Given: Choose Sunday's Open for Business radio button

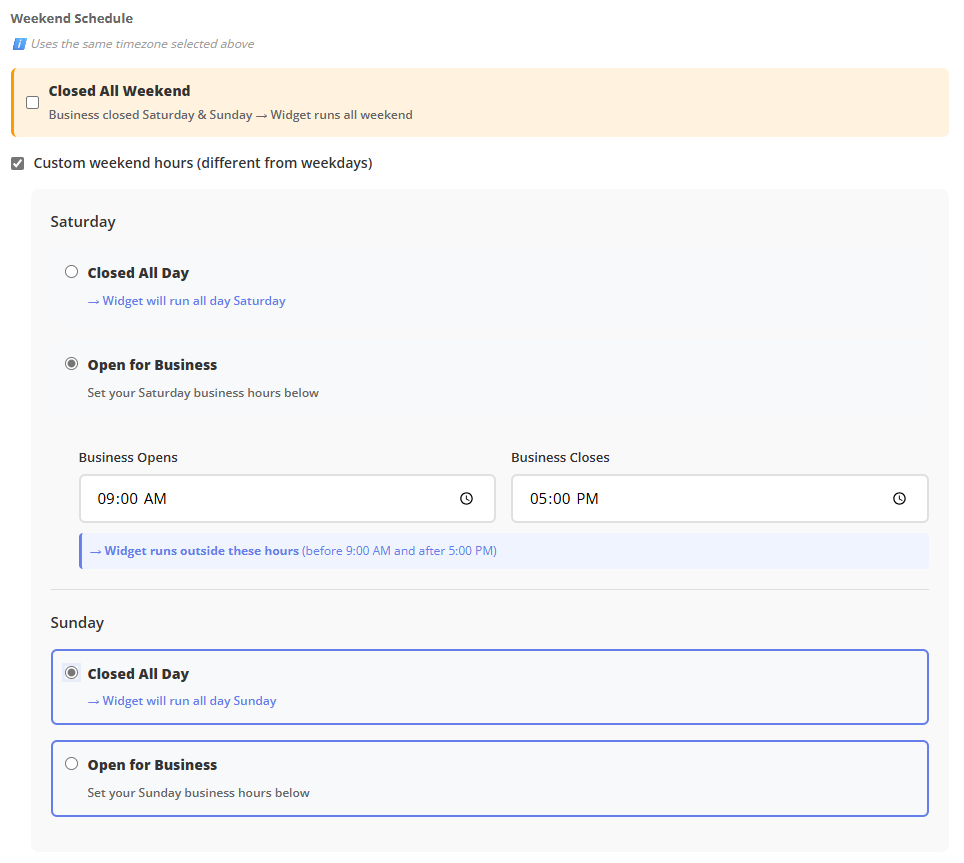Looking at the screenshot, I should [x=71, y=764].
